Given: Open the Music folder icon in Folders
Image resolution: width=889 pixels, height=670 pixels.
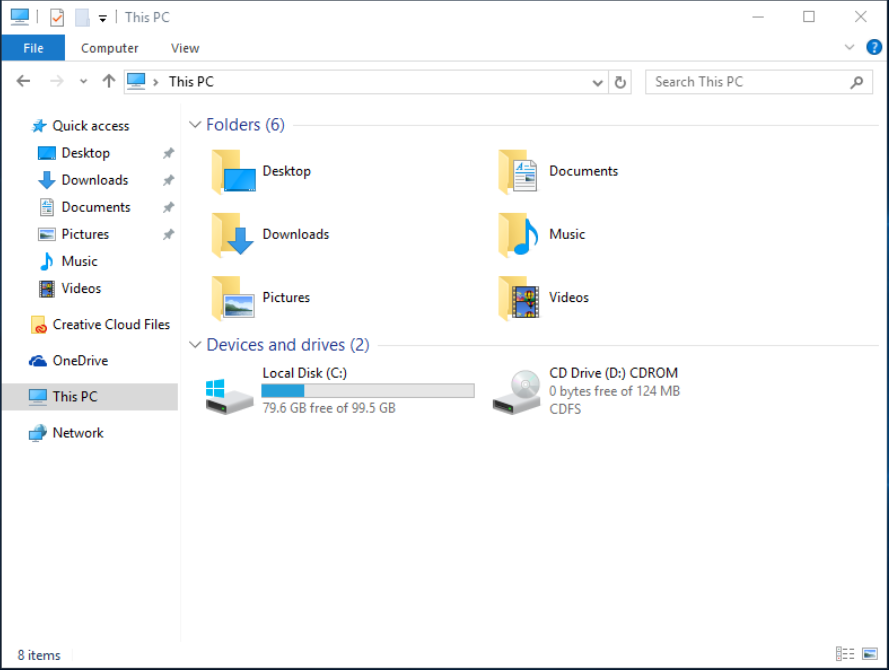Looking at the screenshot, I should (519, 235).
